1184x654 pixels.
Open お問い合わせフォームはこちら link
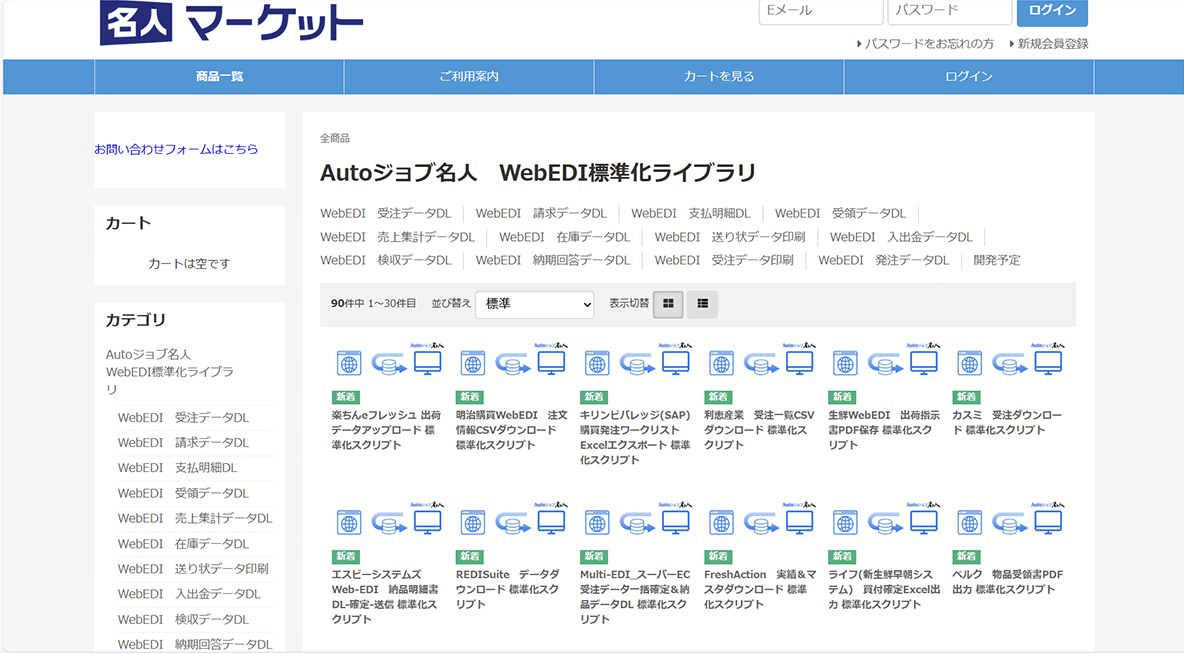click(x=176, y=150)
